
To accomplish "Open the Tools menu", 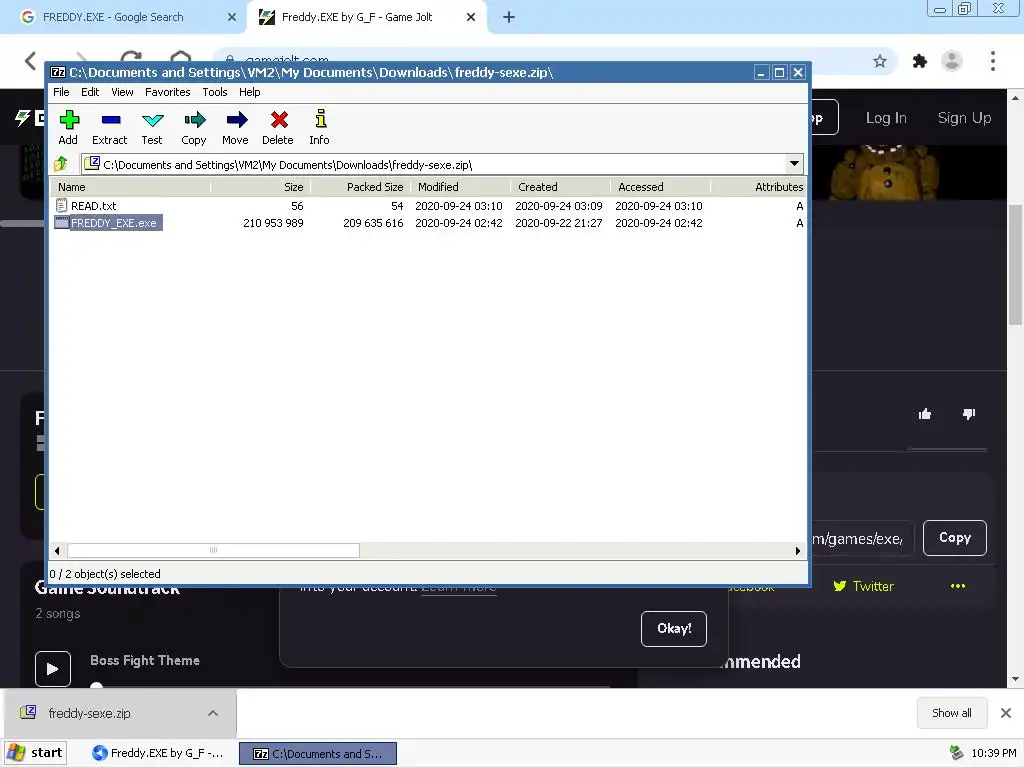I will click(x=215, y=92).
